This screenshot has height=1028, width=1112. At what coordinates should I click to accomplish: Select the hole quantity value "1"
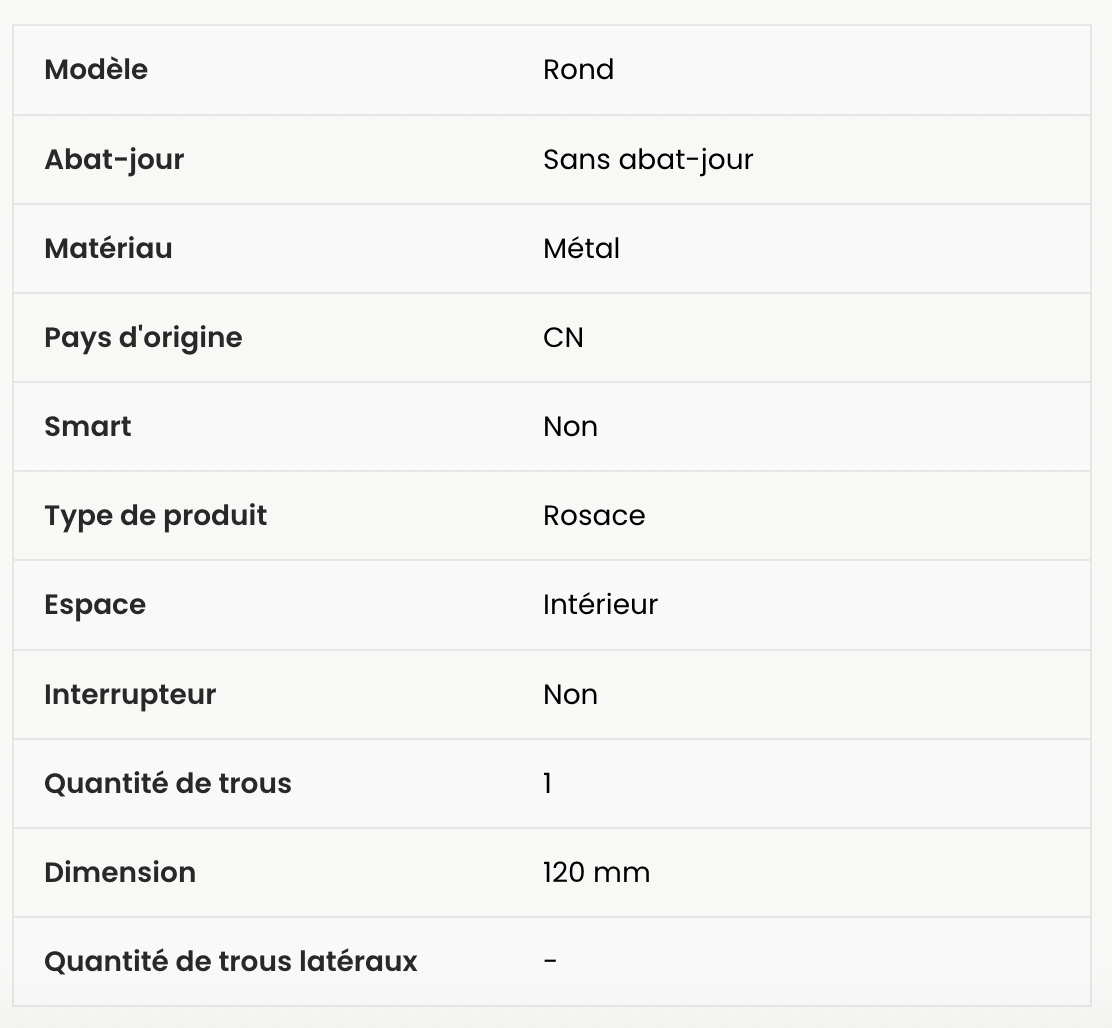pyautogui.click(x=547, y=783)
